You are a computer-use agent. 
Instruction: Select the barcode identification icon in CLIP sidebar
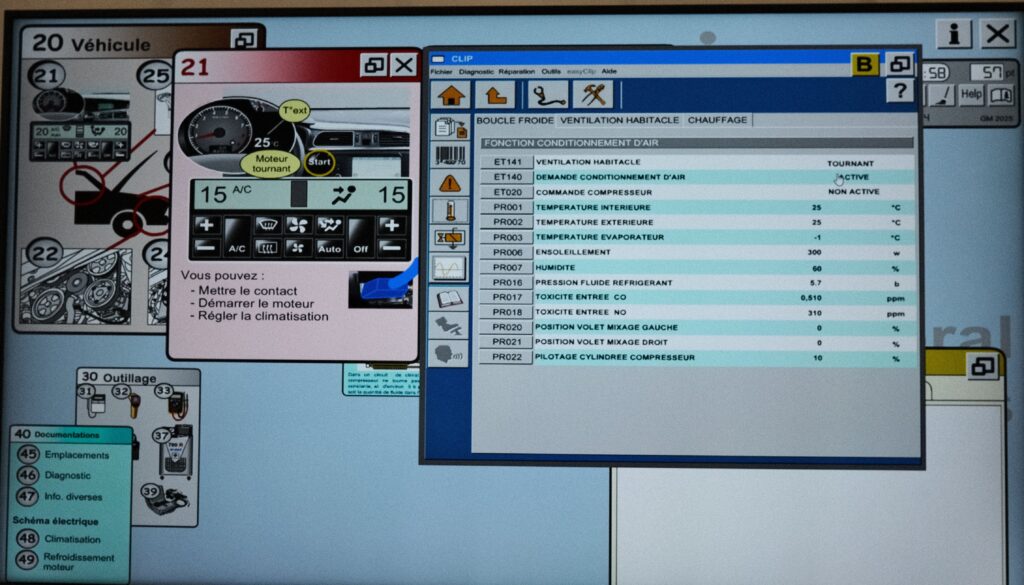pyautogui.click(x=450, y=155)
